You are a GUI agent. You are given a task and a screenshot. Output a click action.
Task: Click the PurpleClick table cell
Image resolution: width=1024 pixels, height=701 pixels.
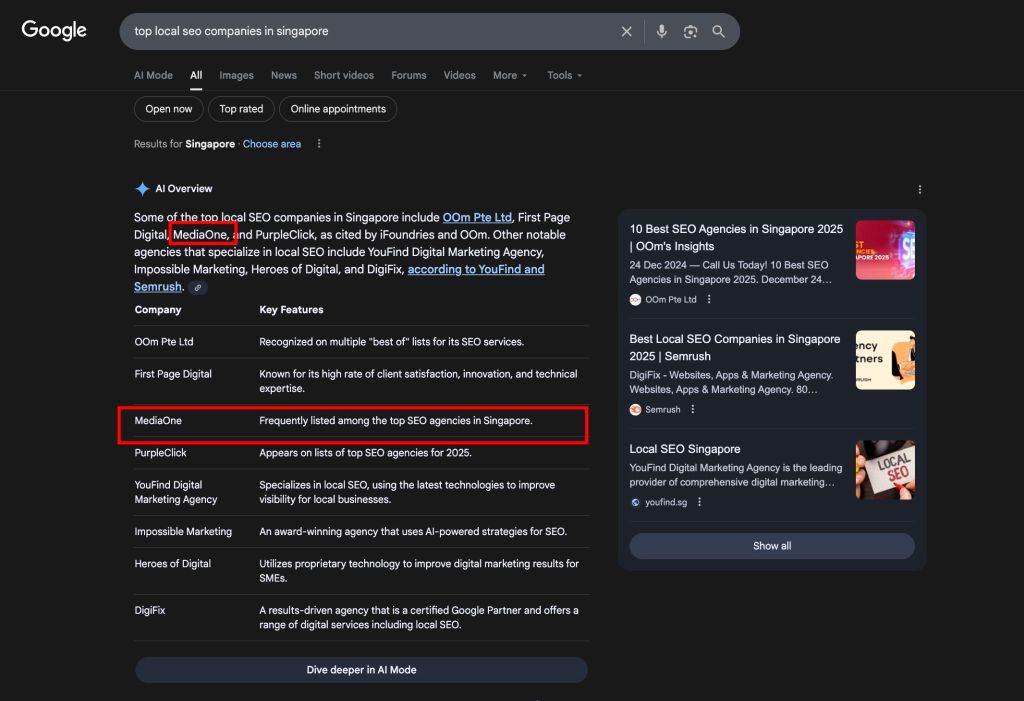[x=160, y=453]
